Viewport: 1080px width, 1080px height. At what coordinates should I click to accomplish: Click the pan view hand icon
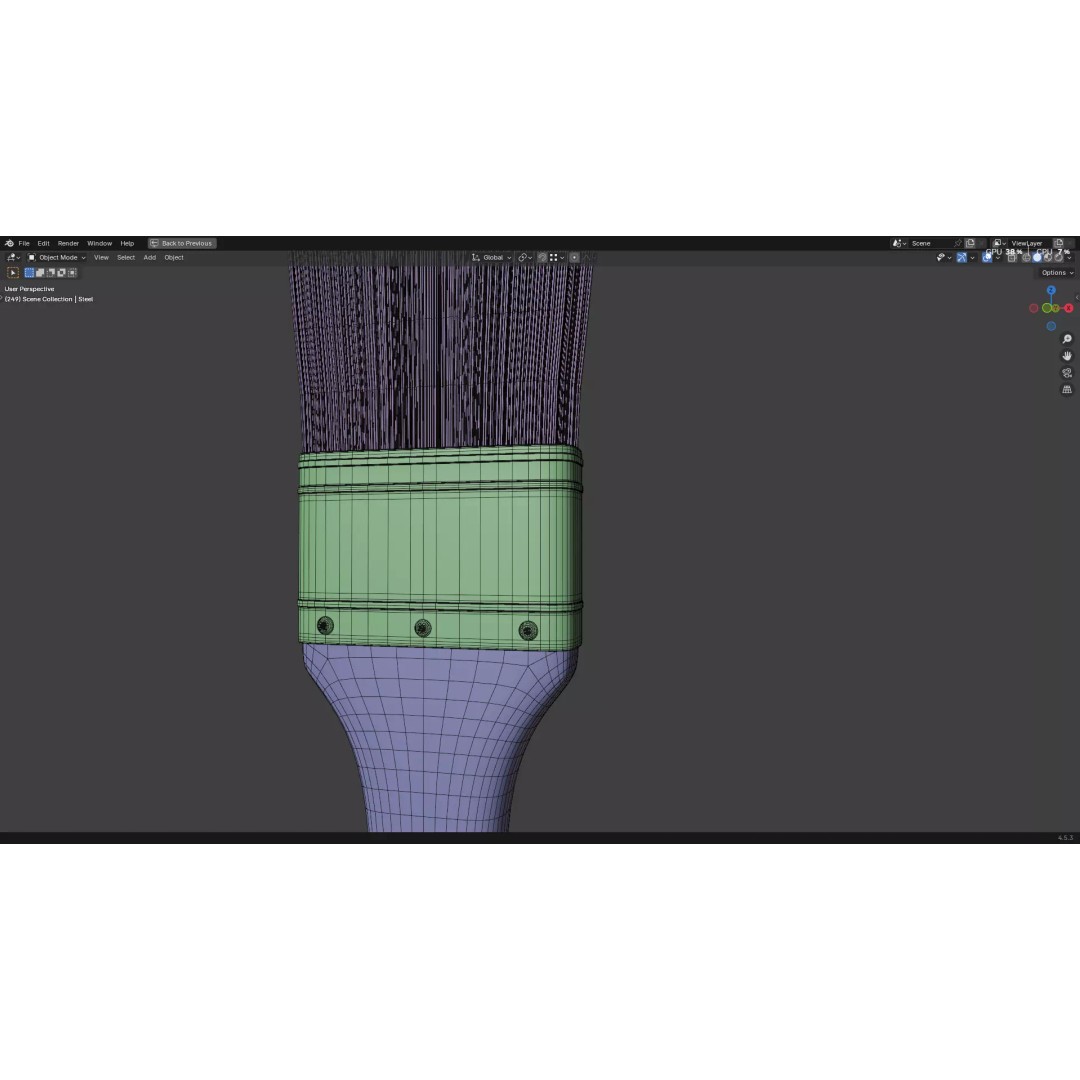point(1067,356)
